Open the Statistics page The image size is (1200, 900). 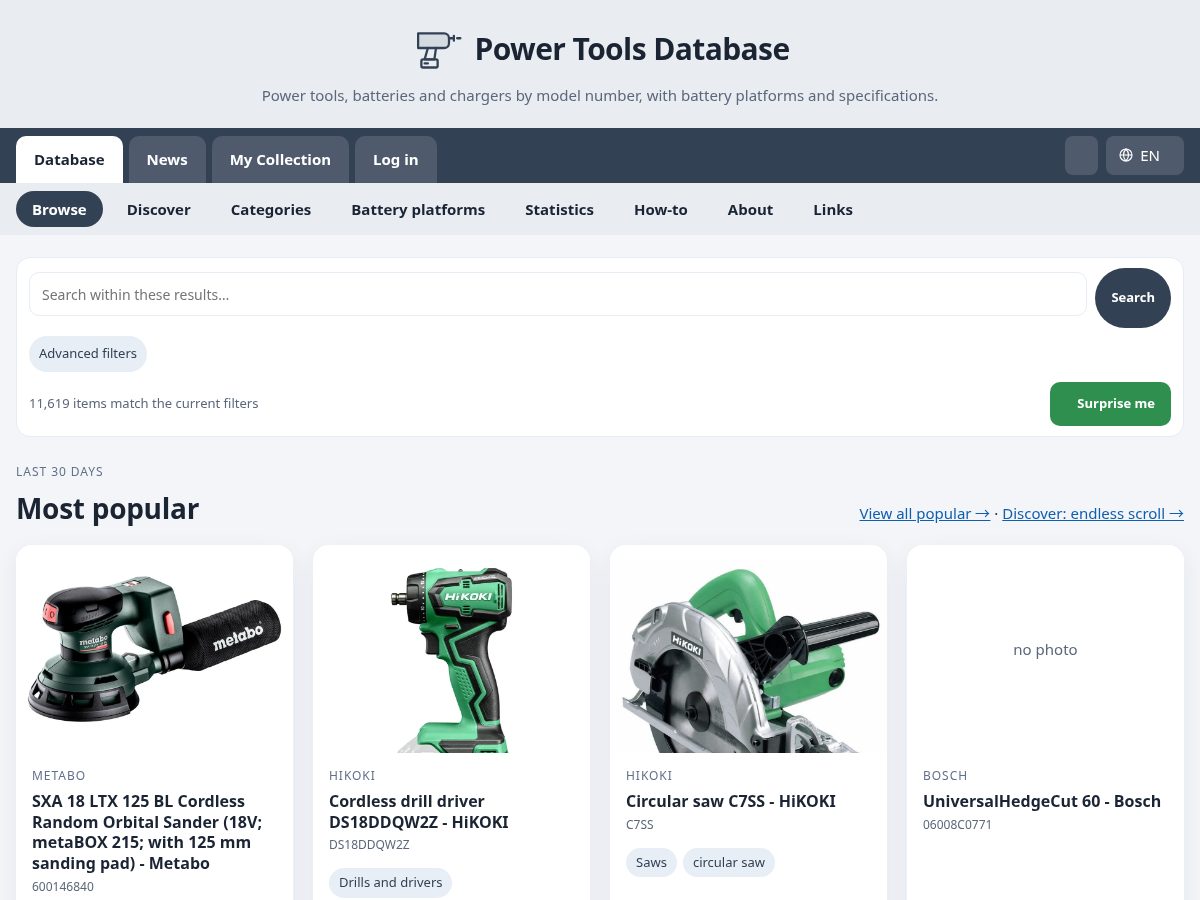(x=559, y=209)
